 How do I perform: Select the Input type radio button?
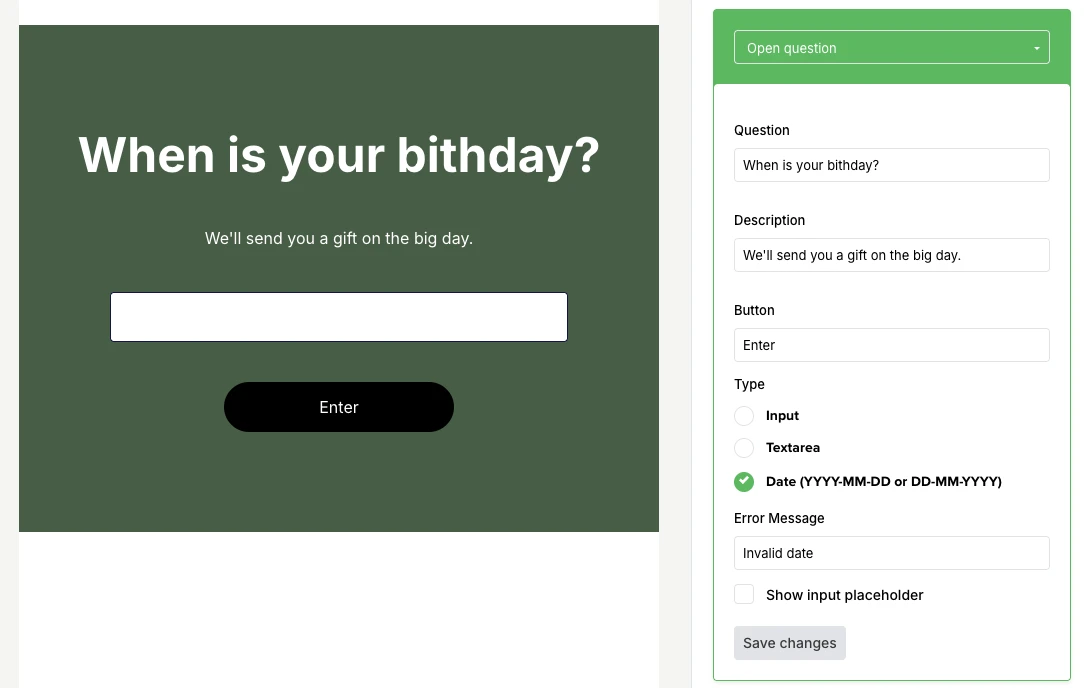744,415
